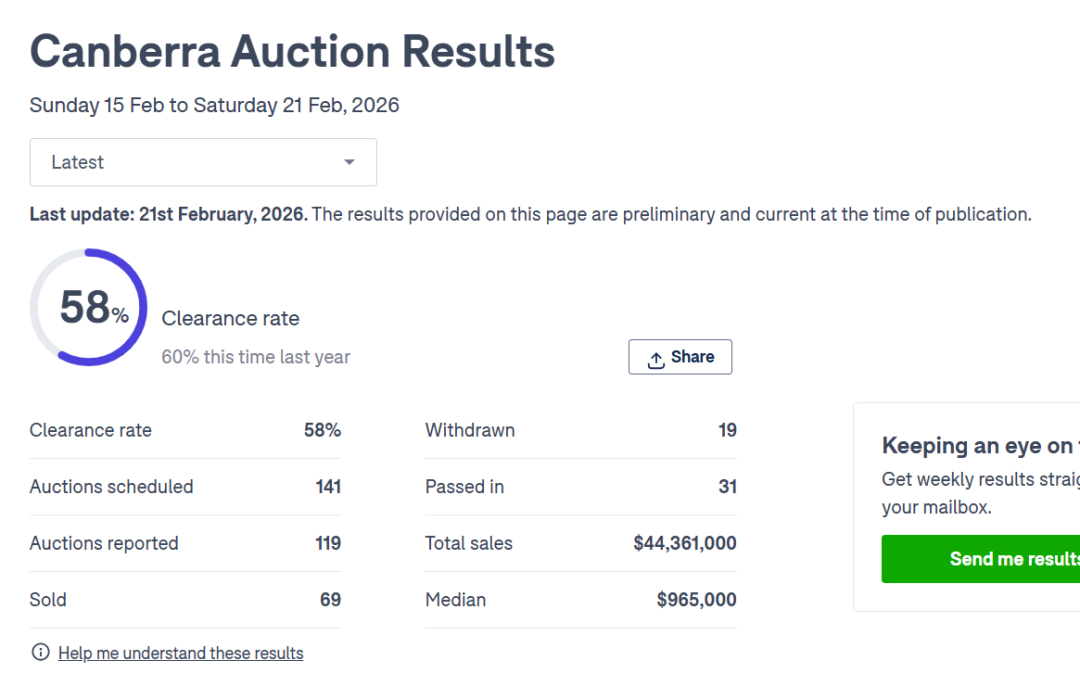Click the info circle icon beside help link
Viewport: 1080px width, 673px height.
point(41,653)
